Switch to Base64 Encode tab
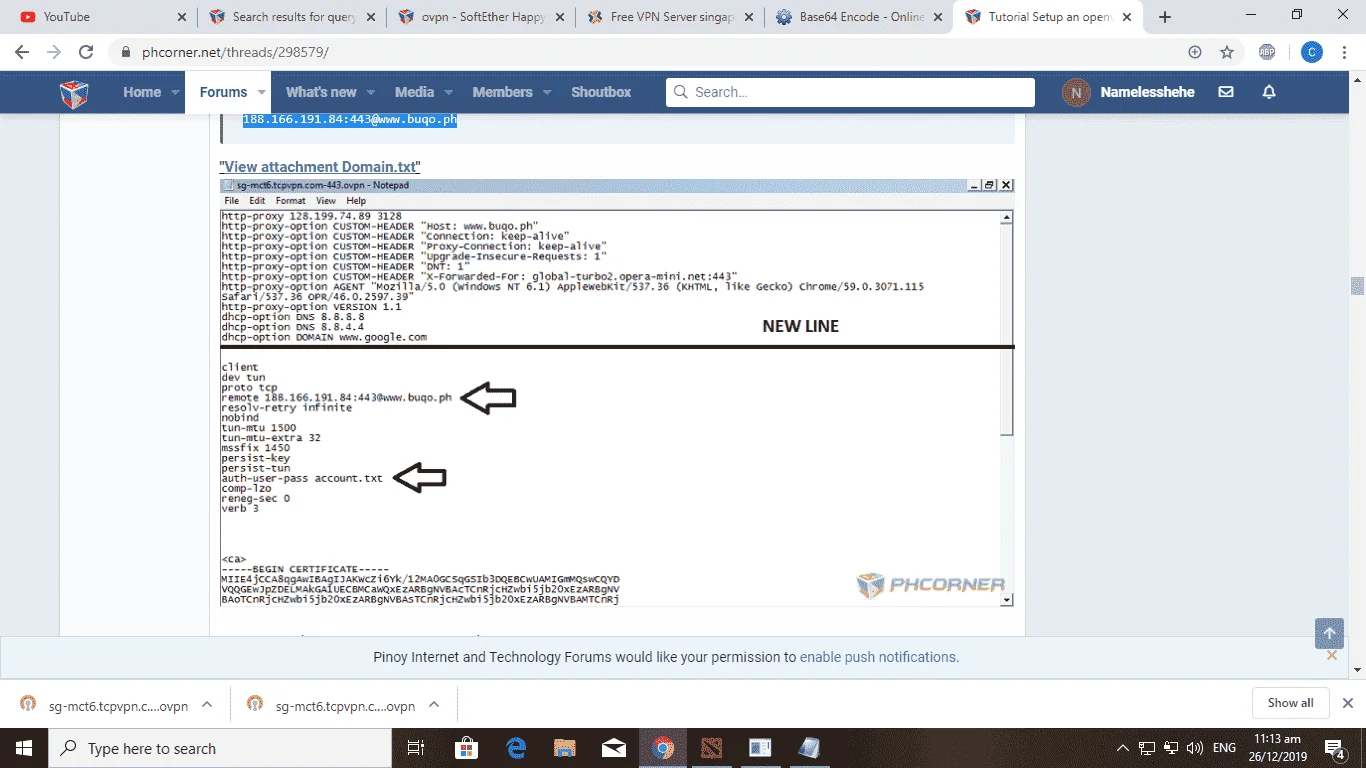The width and height of the screenshot is (1366, 768). click(x=859, y=17)
